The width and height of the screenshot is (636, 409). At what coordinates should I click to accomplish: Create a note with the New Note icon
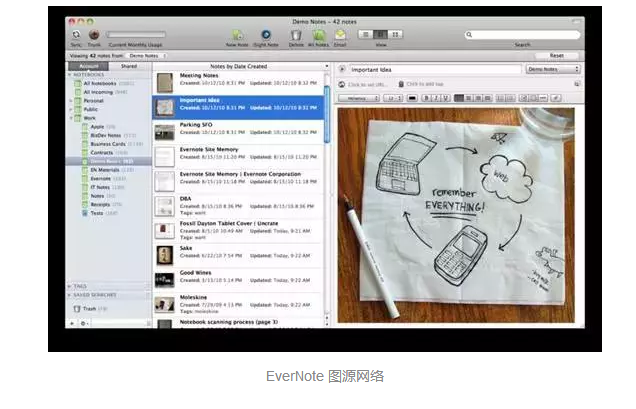click(237, 35)
